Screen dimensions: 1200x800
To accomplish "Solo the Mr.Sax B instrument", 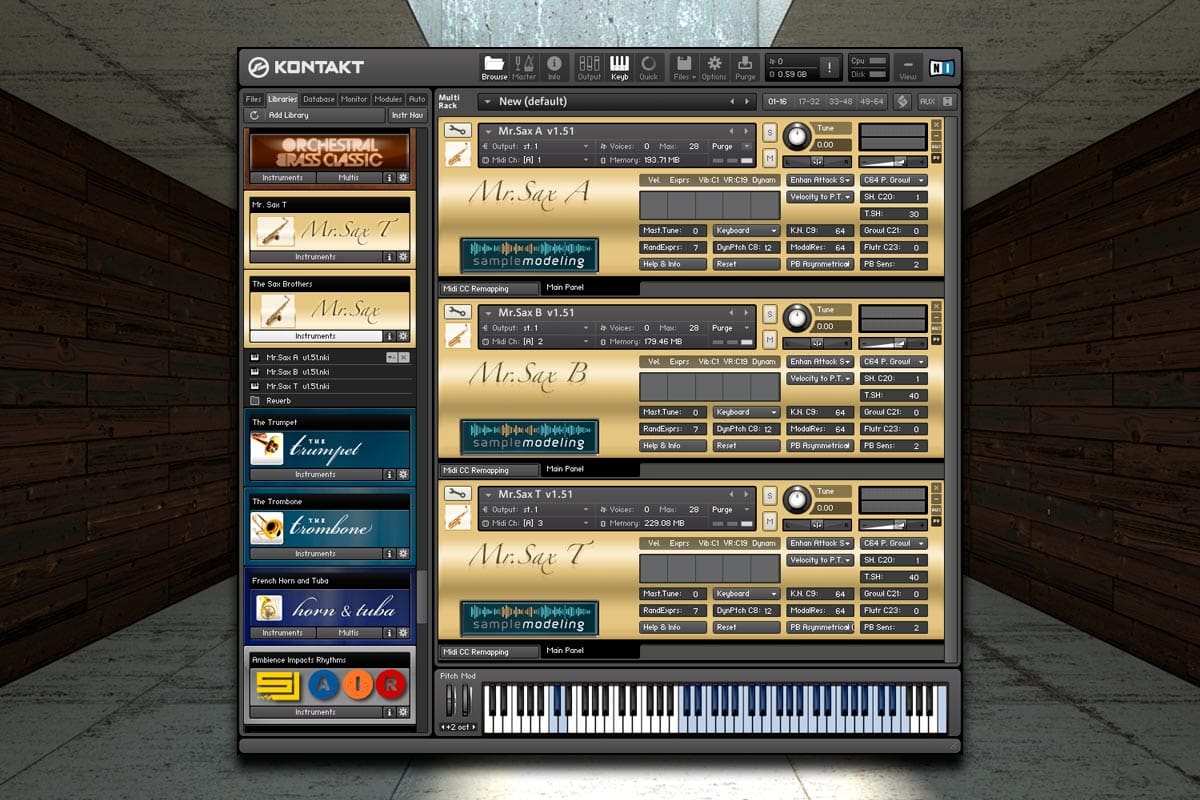I will click(x=770, y=313).
